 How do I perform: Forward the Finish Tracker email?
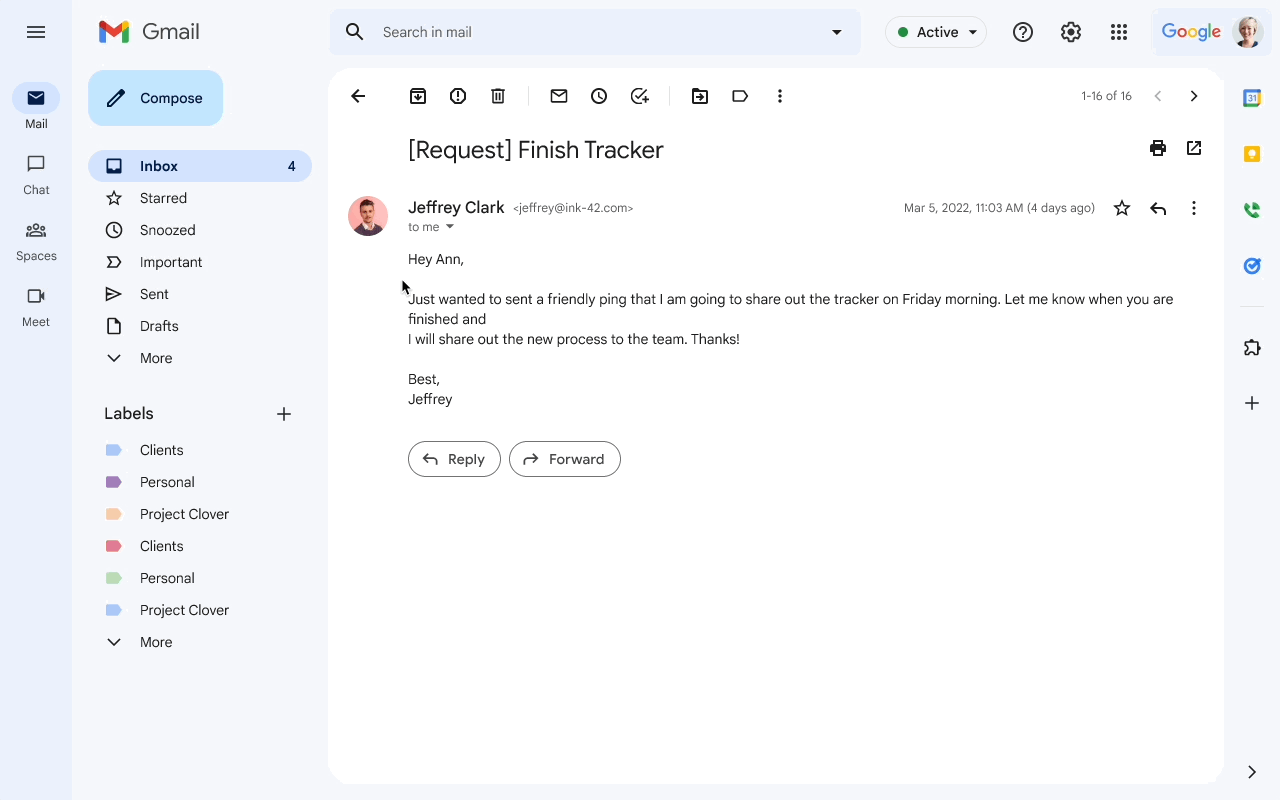[565, 459]
